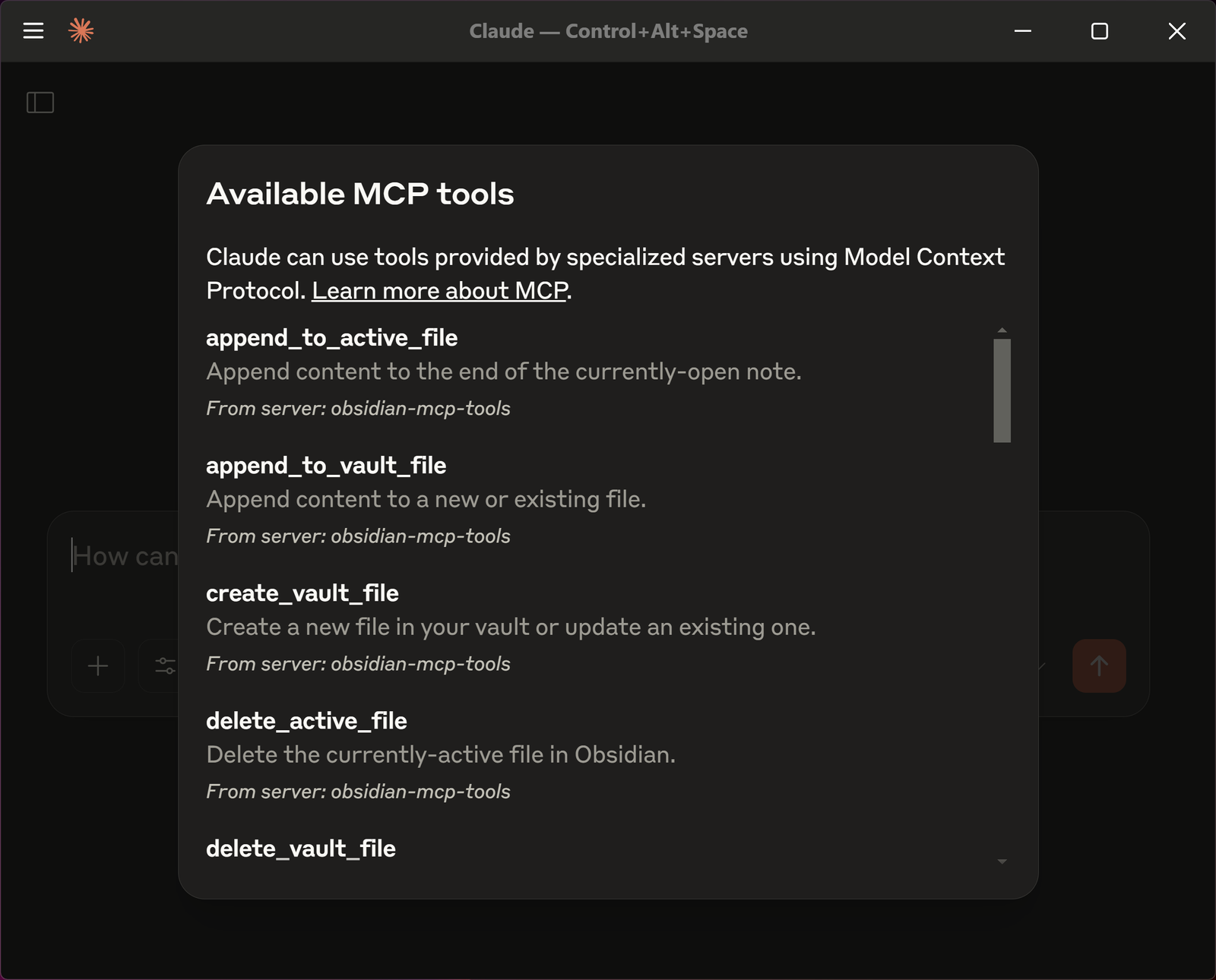This screenshot has height=980, width=1216.
Task: Click the scrollbar up arrow in tools list
Action: click(x=1002, y=330)
